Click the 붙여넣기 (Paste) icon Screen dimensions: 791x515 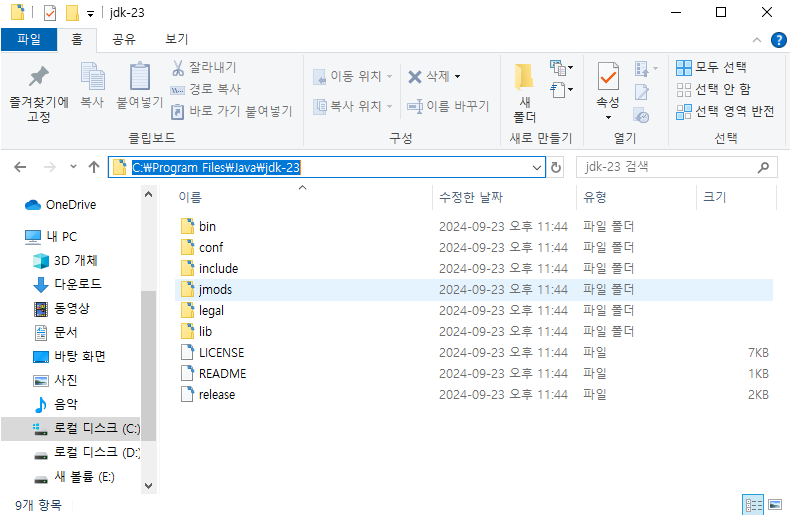pyautogui.click(x=139, y=86)
